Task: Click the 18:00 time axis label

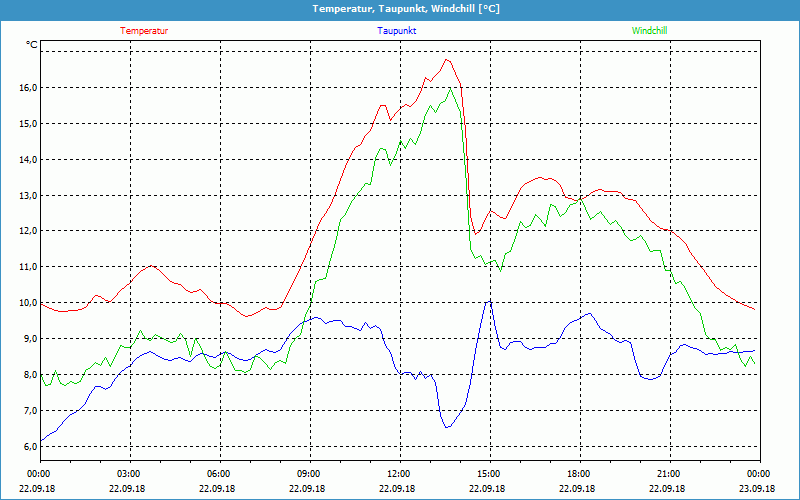Action: point(580,474)
